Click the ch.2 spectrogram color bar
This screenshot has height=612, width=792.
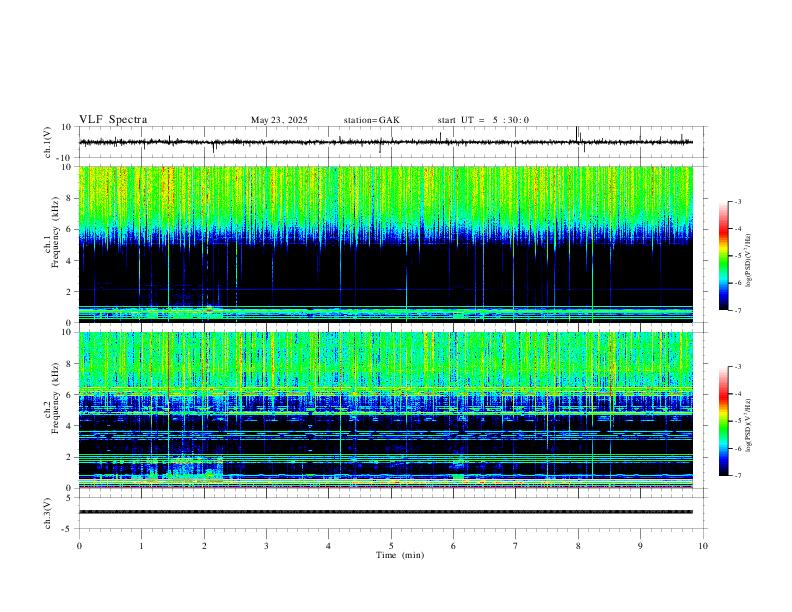(x=723, y=421)
